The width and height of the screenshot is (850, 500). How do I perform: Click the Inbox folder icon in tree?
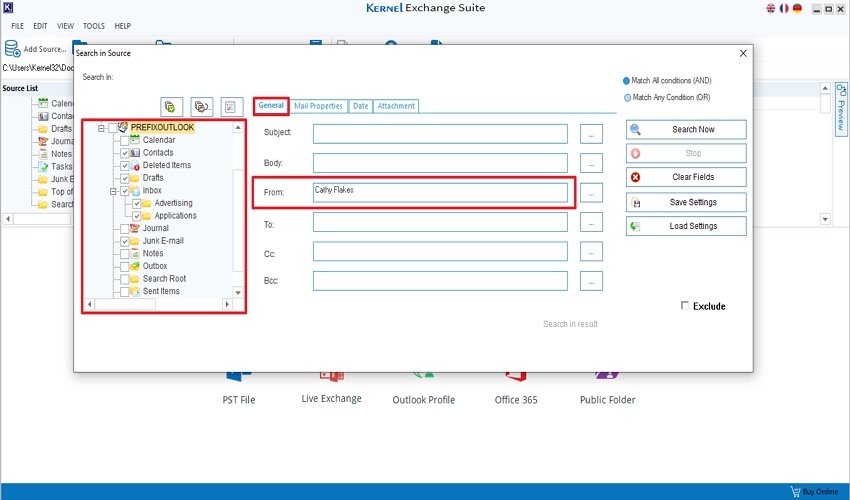(135, 190)
